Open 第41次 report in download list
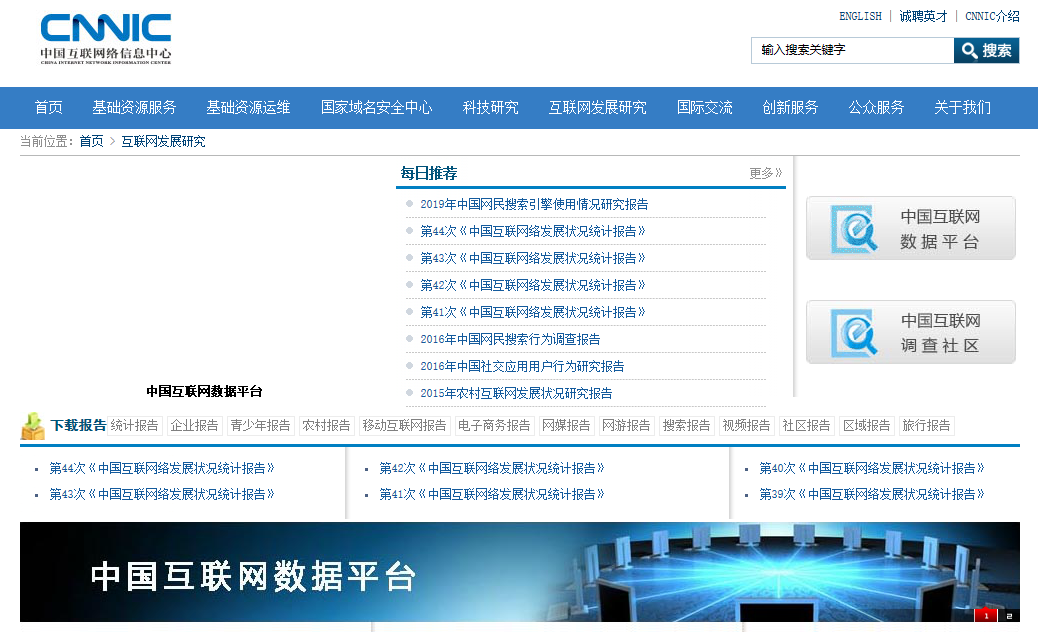 point(491,494)
